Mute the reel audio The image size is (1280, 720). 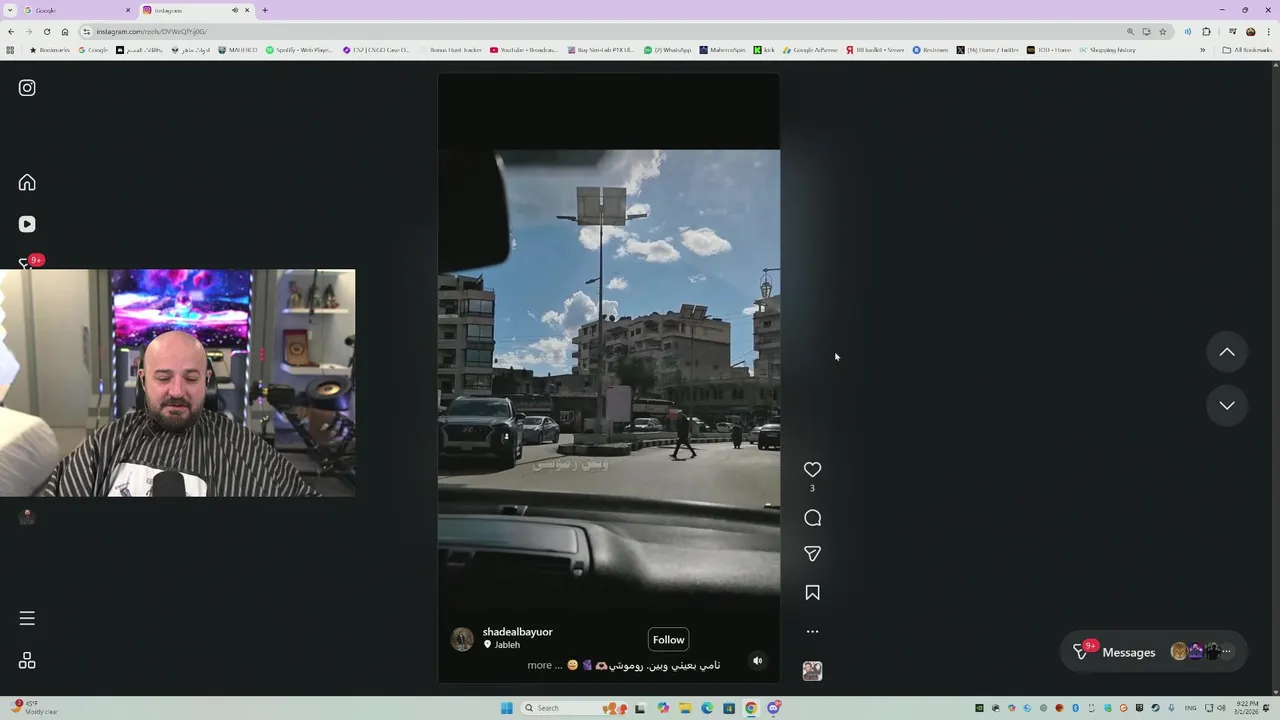(757, 661)
